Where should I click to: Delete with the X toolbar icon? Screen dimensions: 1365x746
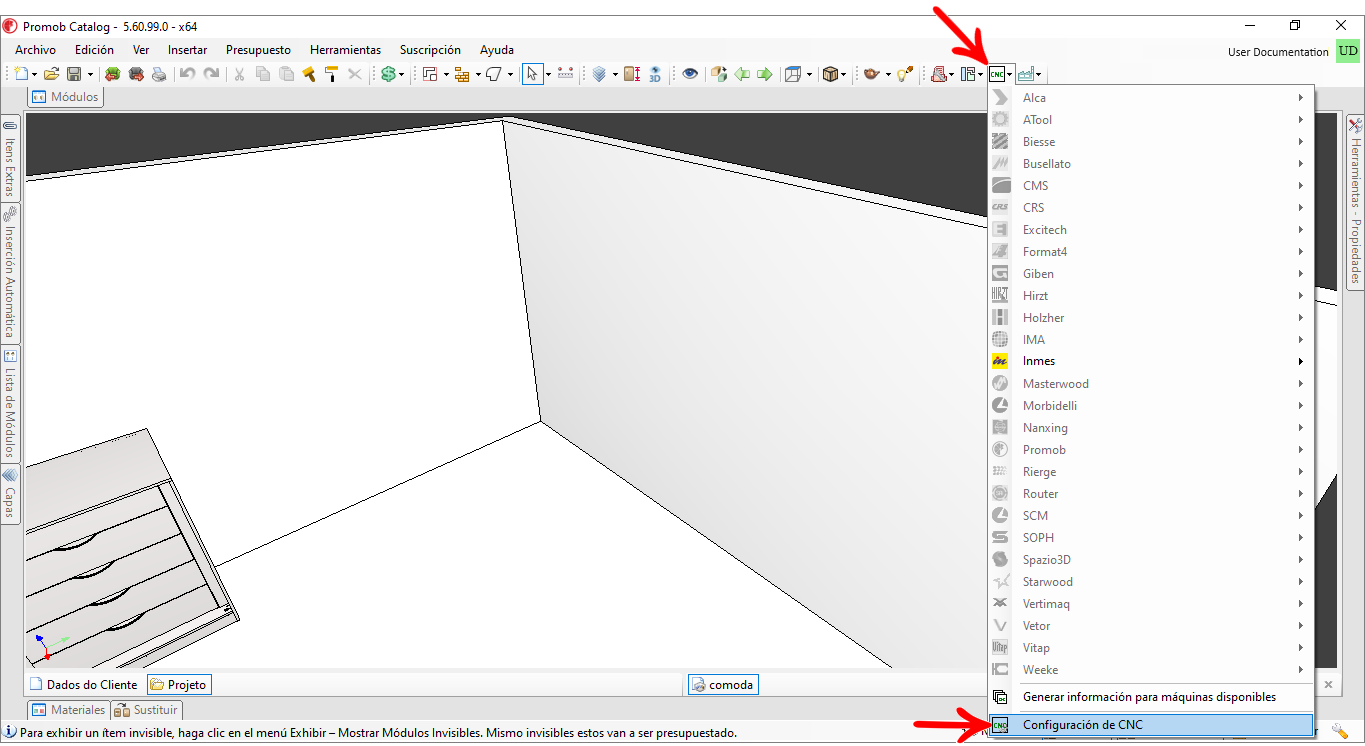pyautogui.click(x=354, y=74)
